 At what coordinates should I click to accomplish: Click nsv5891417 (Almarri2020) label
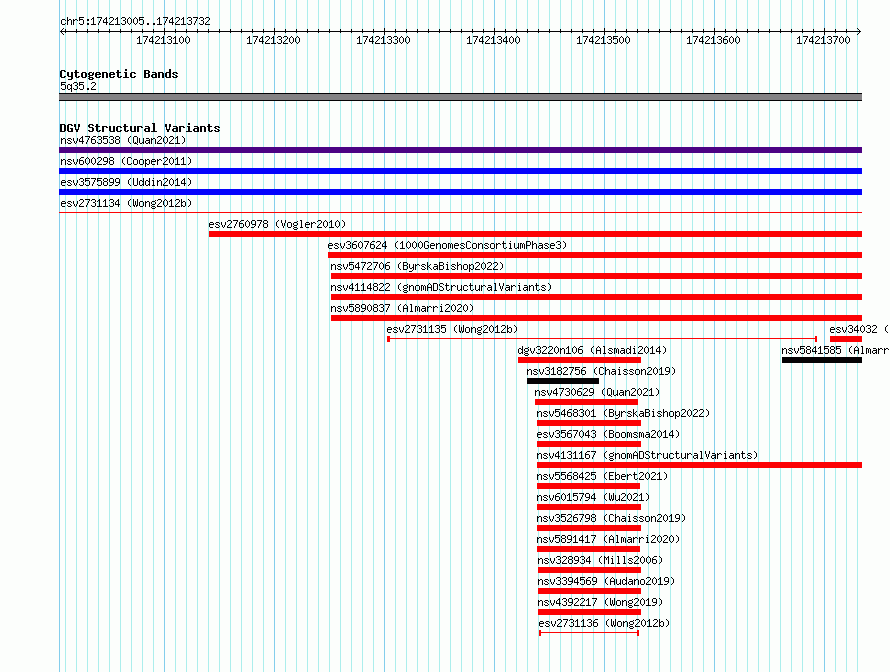[608, 539]
